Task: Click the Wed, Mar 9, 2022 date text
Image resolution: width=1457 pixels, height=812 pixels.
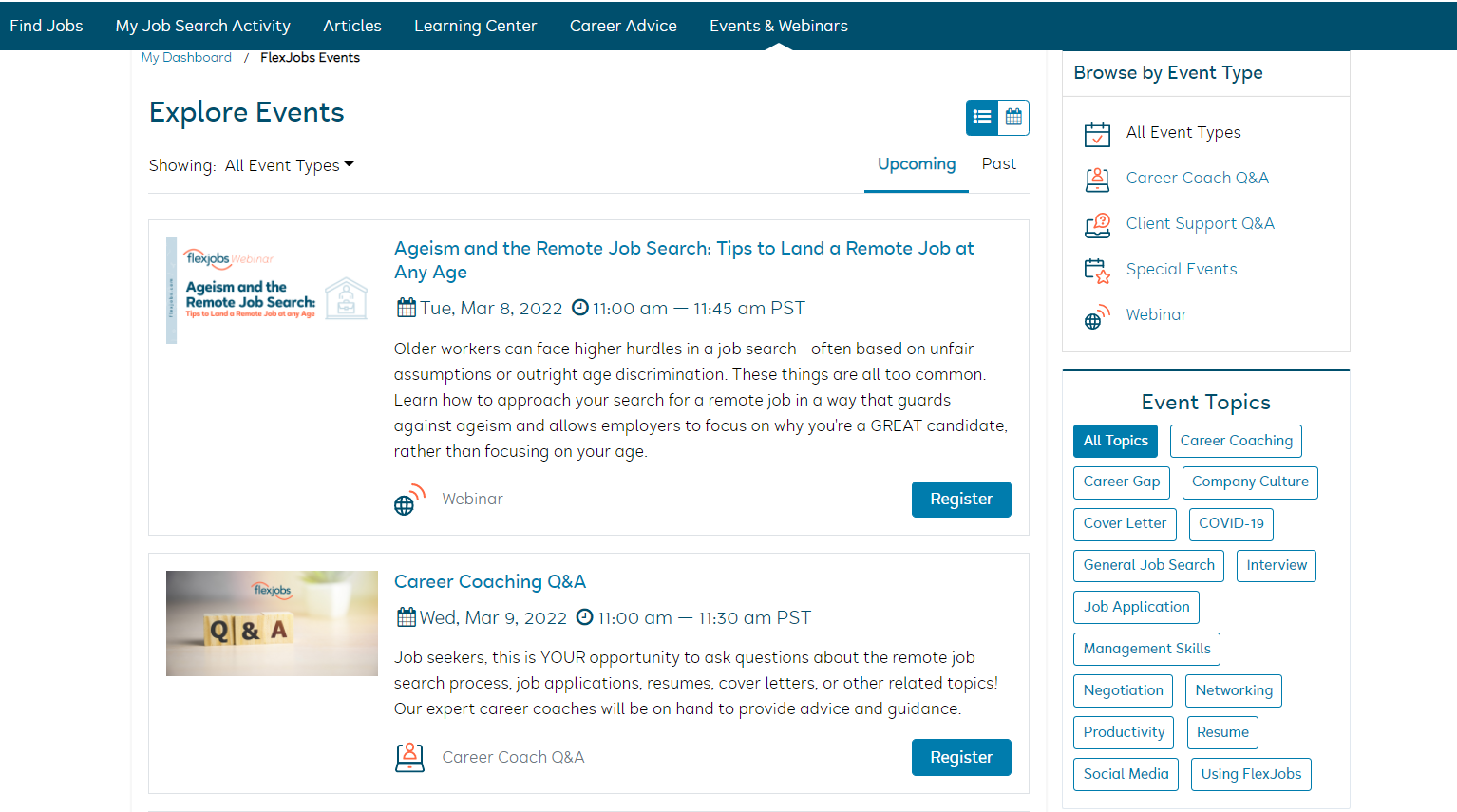Action: (x=493, y=617)
